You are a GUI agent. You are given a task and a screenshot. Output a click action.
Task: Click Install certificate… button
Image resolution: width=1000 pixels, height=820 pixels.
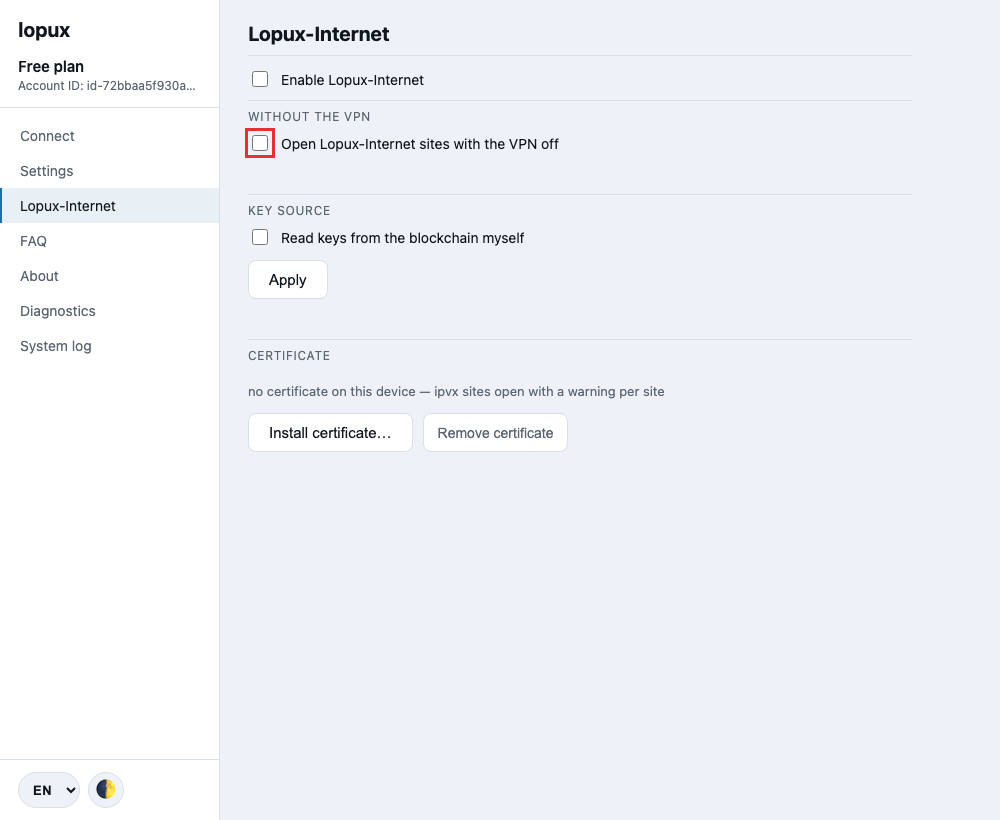click(x=330, y=432)
